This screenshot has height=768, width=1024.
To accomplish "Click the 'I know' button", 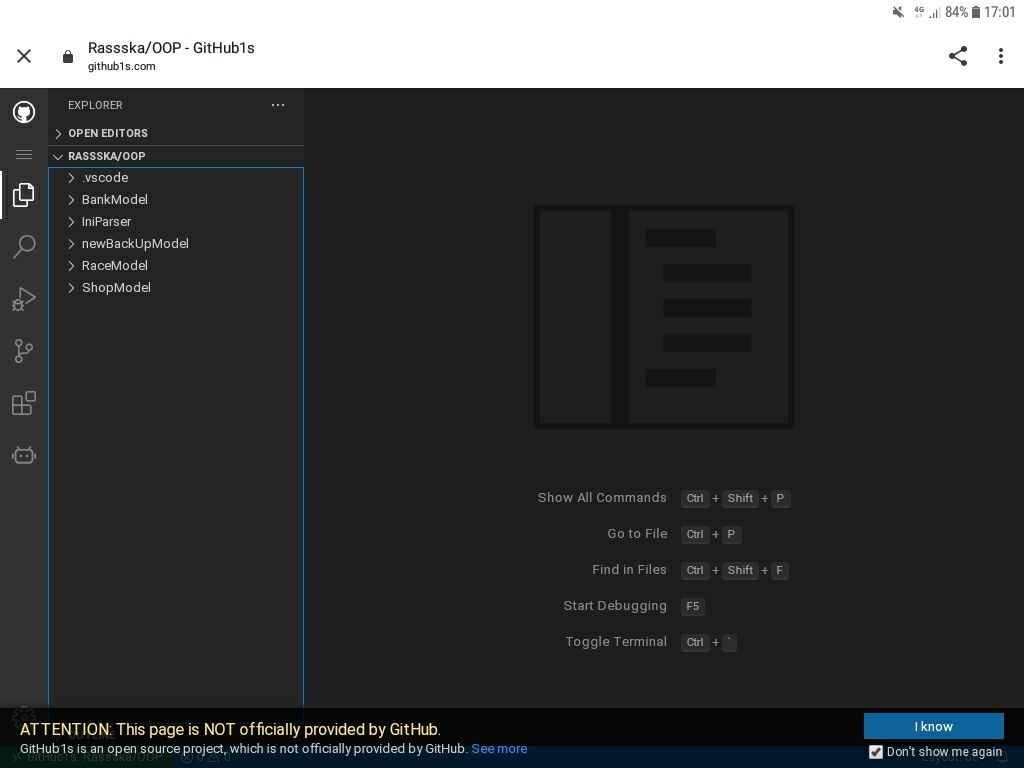I will 933,726.
